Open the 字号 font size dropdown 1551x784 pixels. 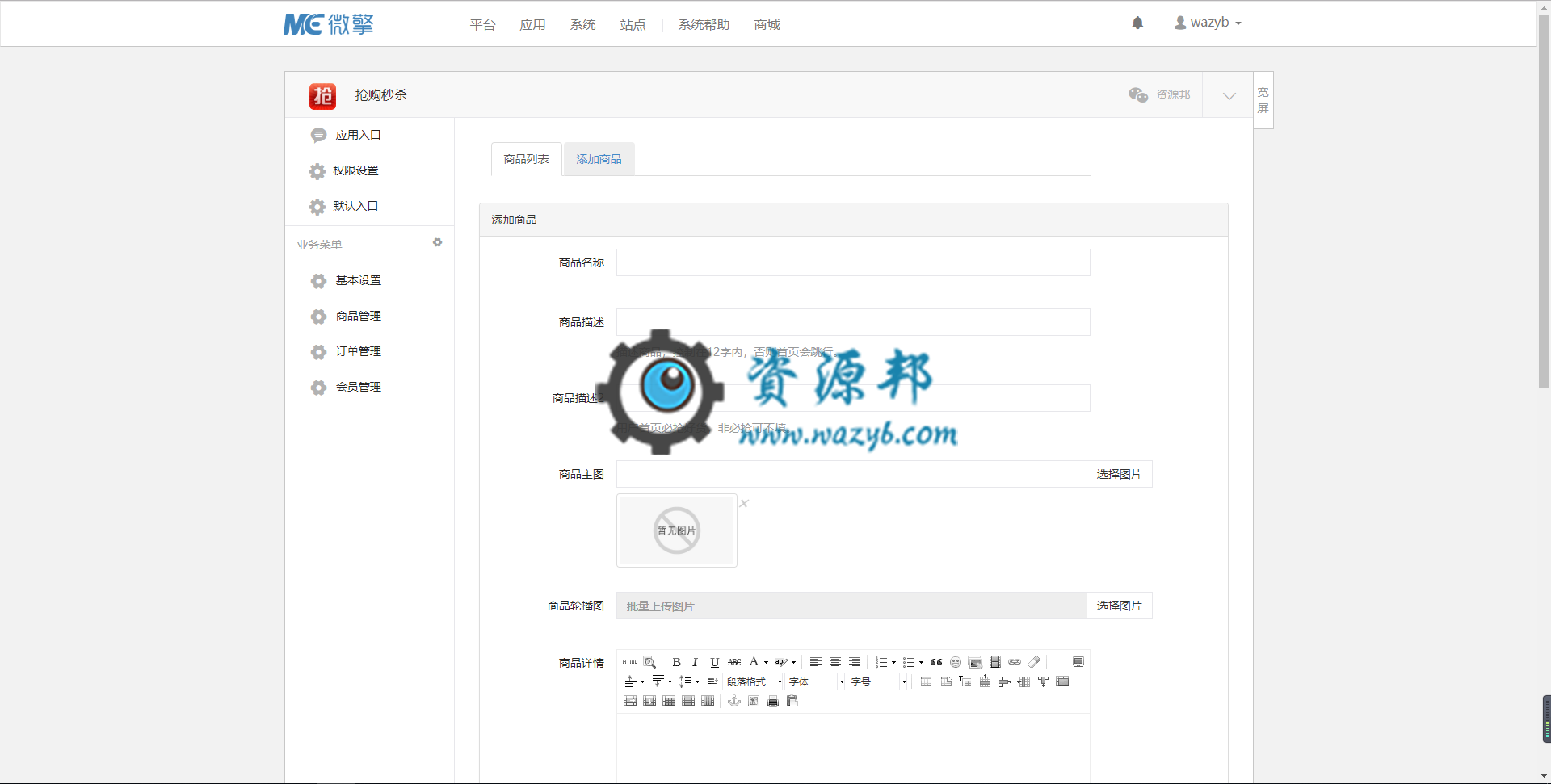tap(877, 681)
